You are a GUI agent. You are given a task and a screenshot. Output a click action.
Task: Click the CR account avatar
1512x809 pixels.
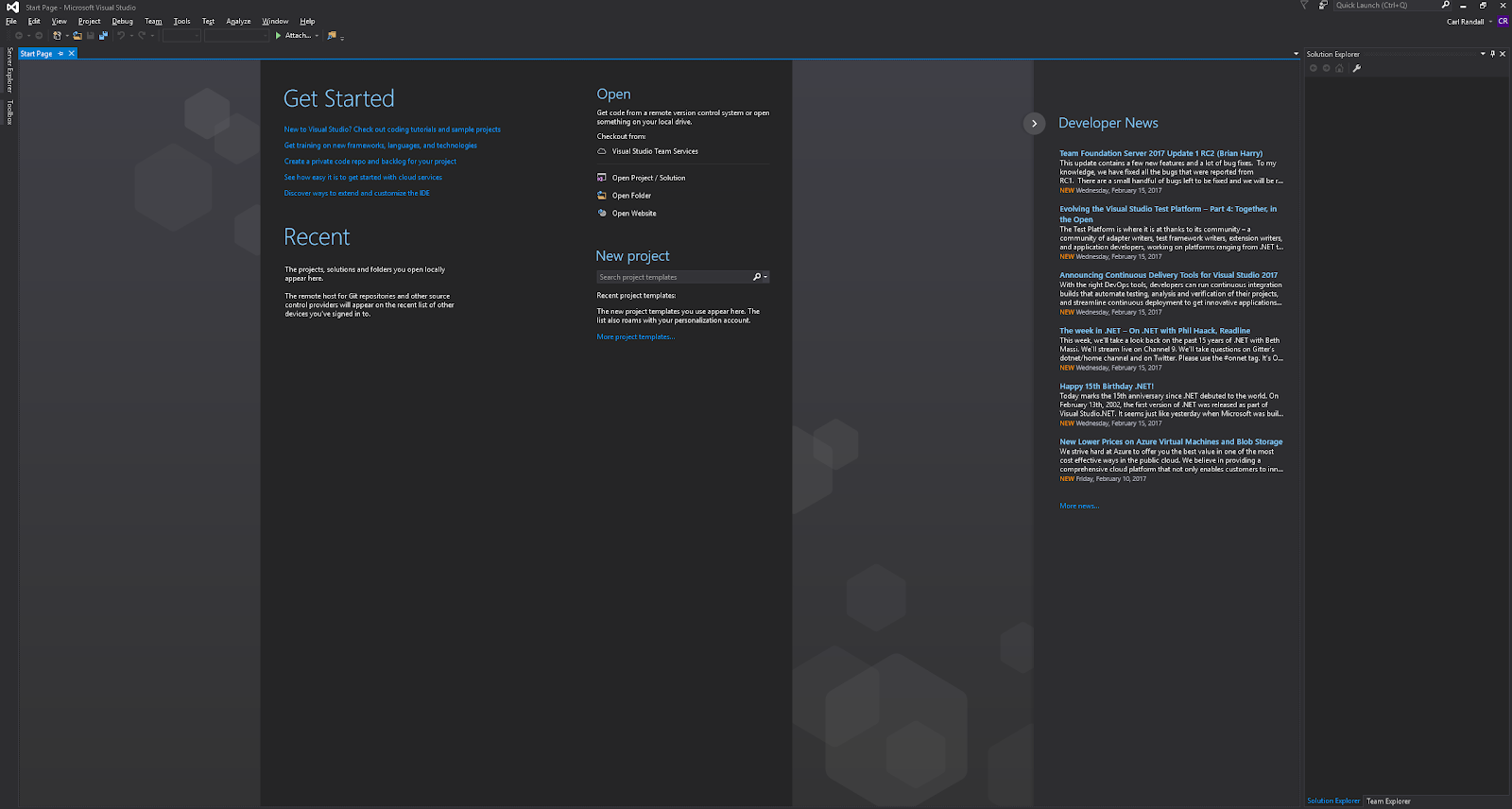point(1503,21)
